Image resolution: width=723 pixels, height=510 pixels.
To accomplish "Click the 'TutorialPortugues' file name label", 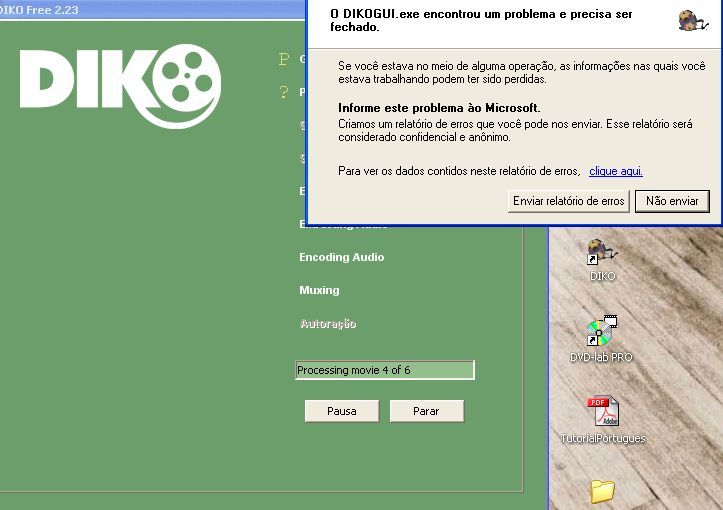I will click(603, 438).
